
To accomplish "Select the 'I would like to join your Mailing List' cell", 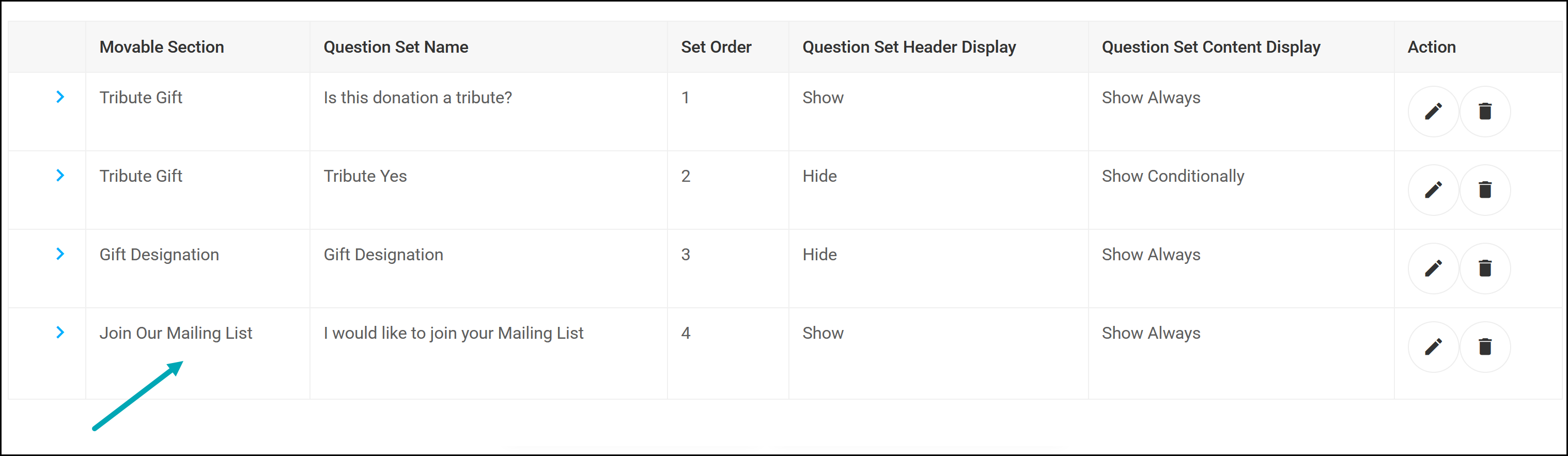I will [x=454, y=333].
